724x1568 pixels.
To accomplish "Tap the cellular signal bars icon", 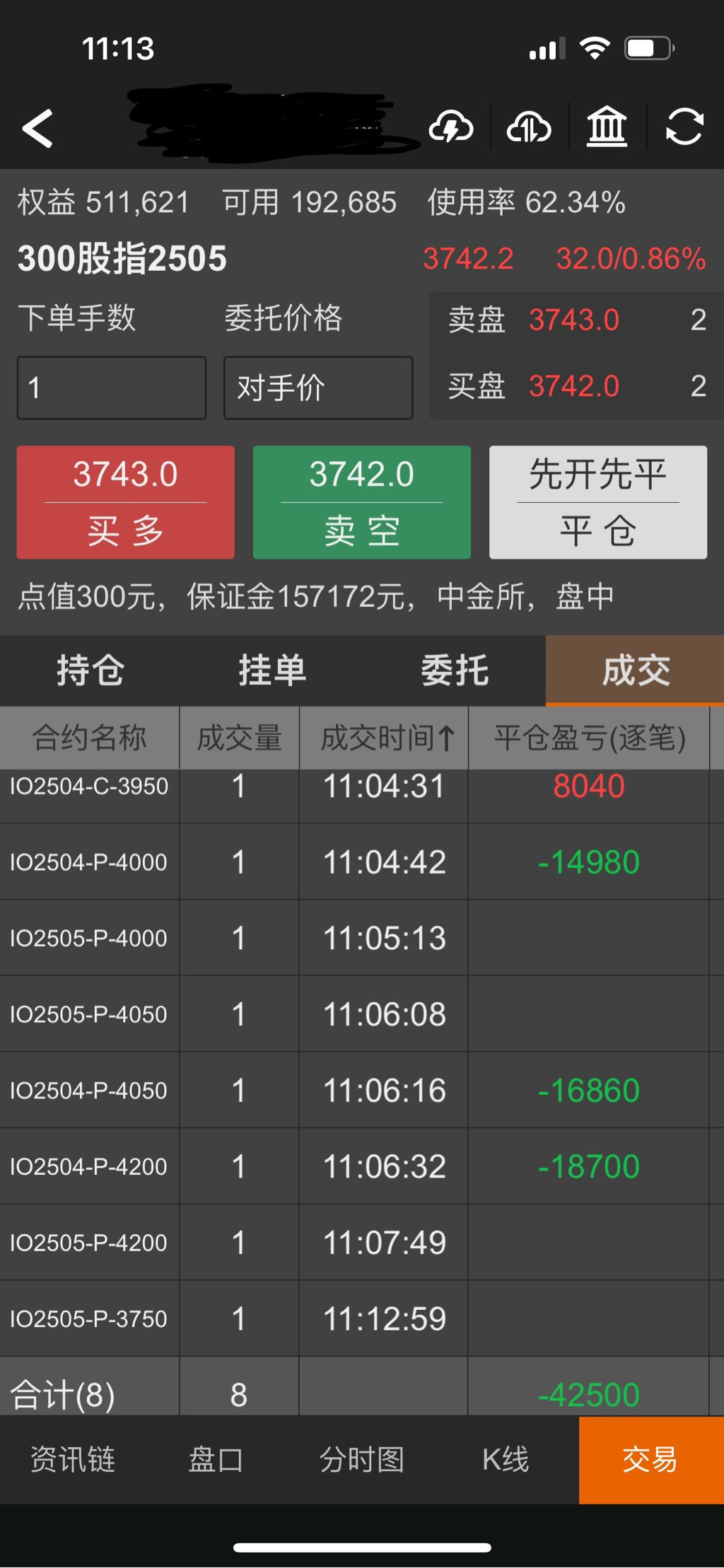I will point(547,48).
